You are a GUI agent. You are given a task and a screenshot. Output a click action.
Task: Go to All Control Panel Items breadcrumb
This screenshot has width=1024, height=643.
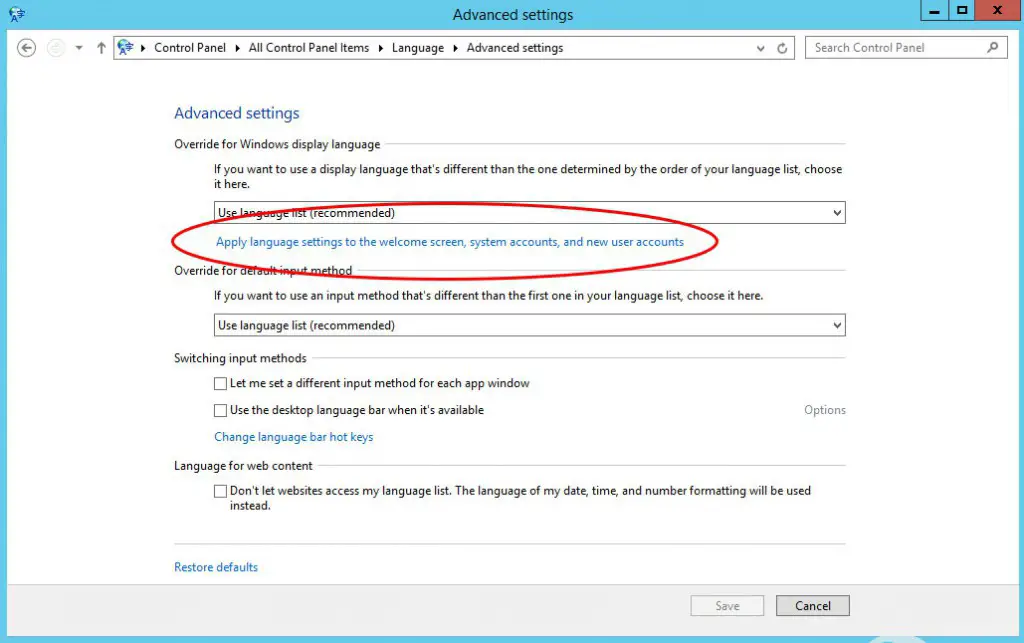[x=309, y=48]
